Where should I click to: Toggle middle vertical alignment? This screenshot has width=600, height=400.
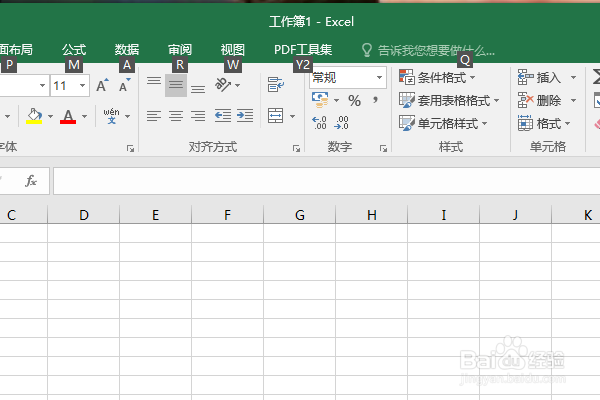[x=176, y=85]
